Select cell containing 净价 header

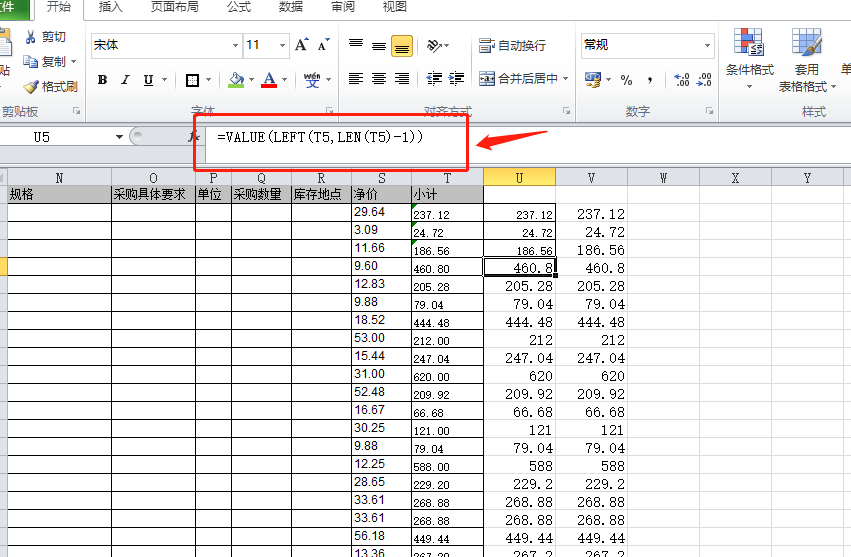(382, 194)
